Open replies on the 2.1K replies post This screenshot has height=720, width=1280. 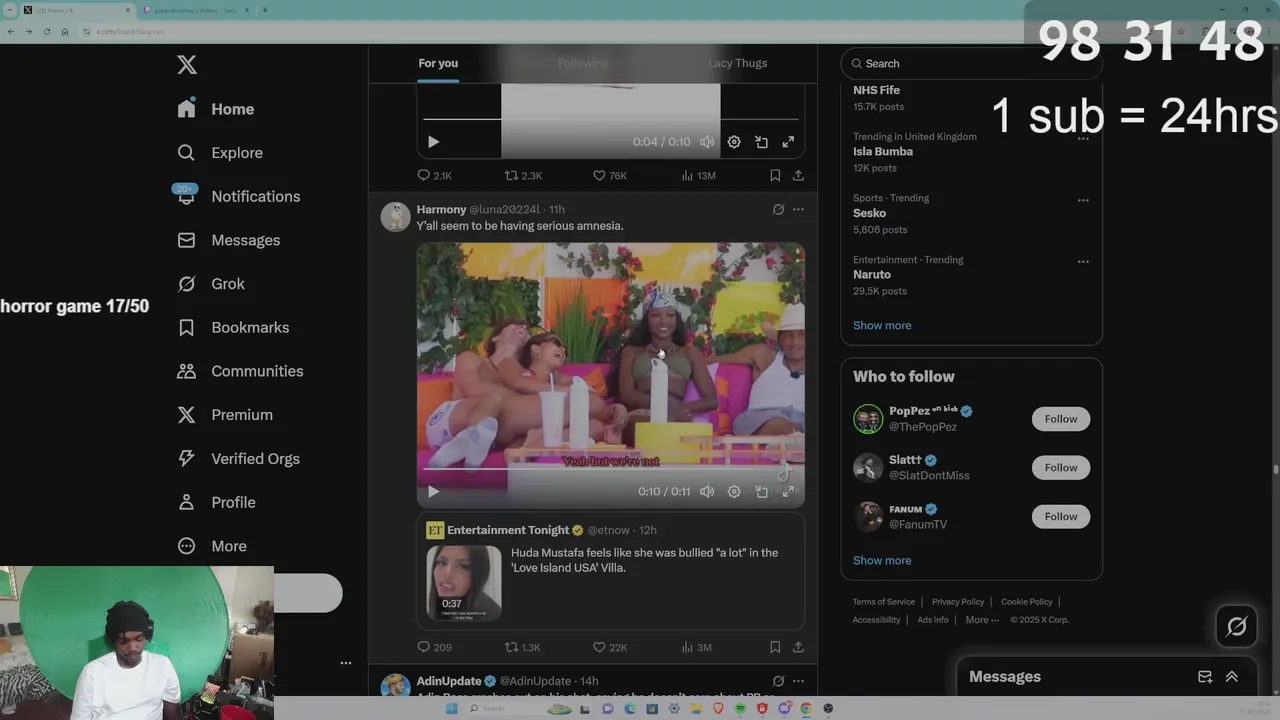[434, 175]
